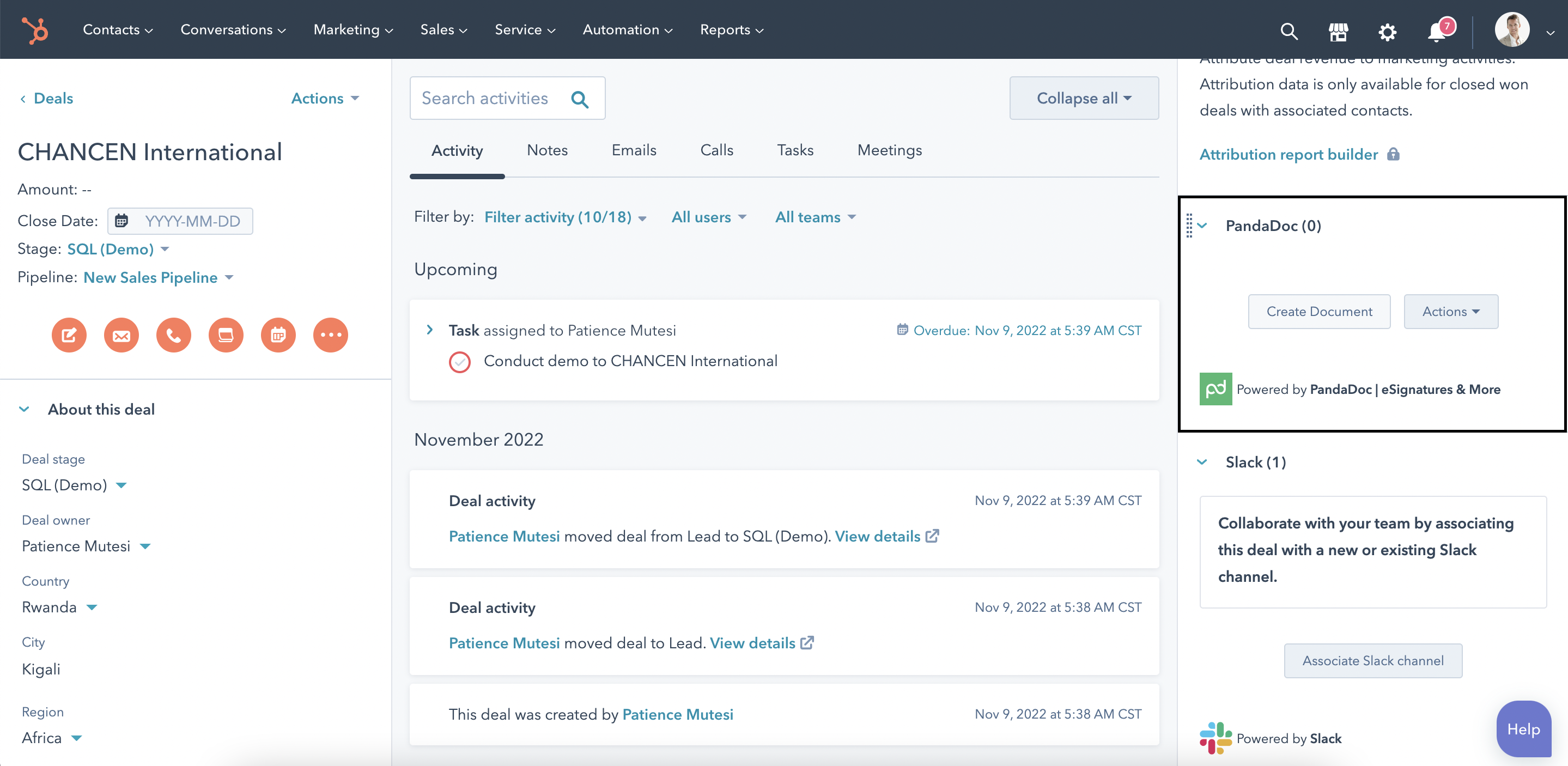The image size is (1568, 766).
Task: Open the Stage SQL (Demo) dropdown
Action: point(118,249)
